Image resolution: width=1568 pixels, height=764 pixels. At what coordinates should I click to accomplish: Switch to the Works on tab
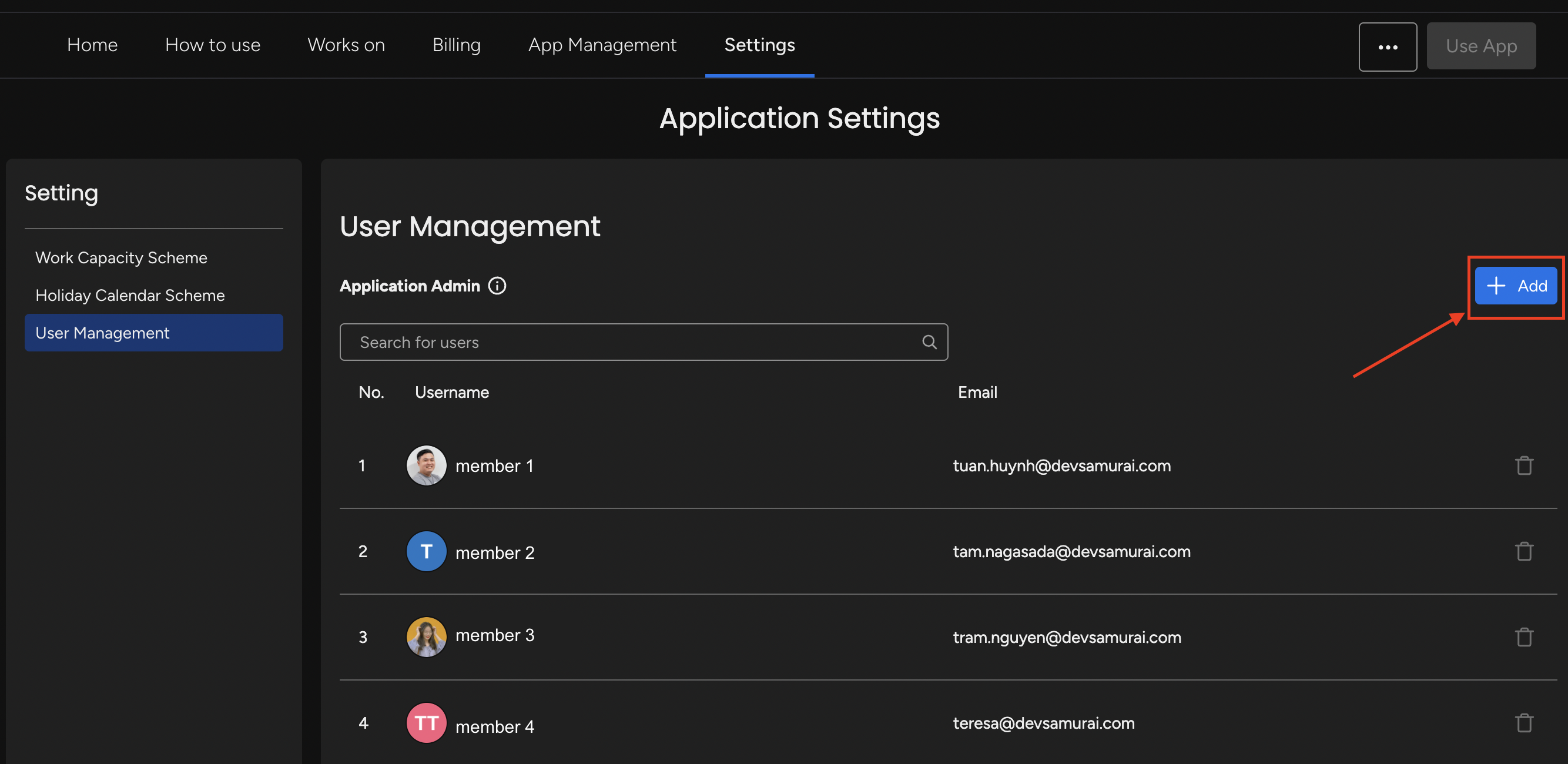[x=346, y=45]
